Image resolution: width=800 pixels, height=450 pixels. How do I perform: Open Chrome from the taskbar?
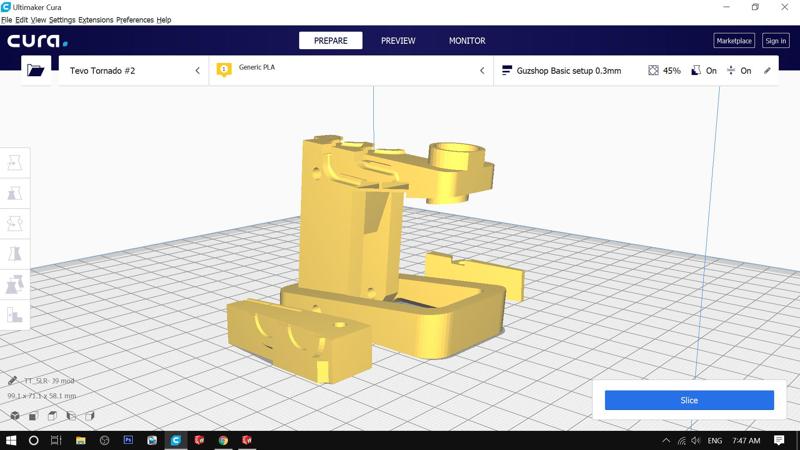pyautogui.click(x=223, y=440)
